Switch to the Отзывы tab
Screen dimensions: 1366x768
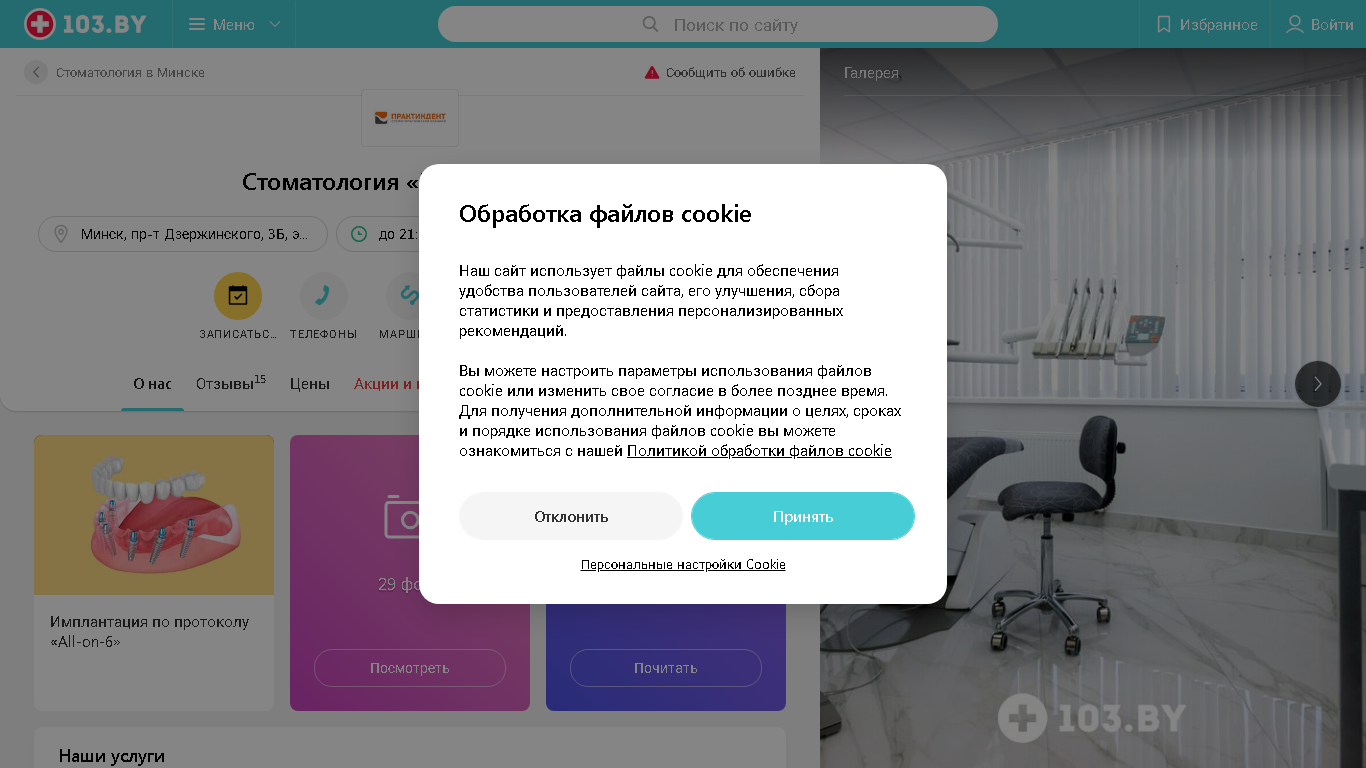click(231, 384)
